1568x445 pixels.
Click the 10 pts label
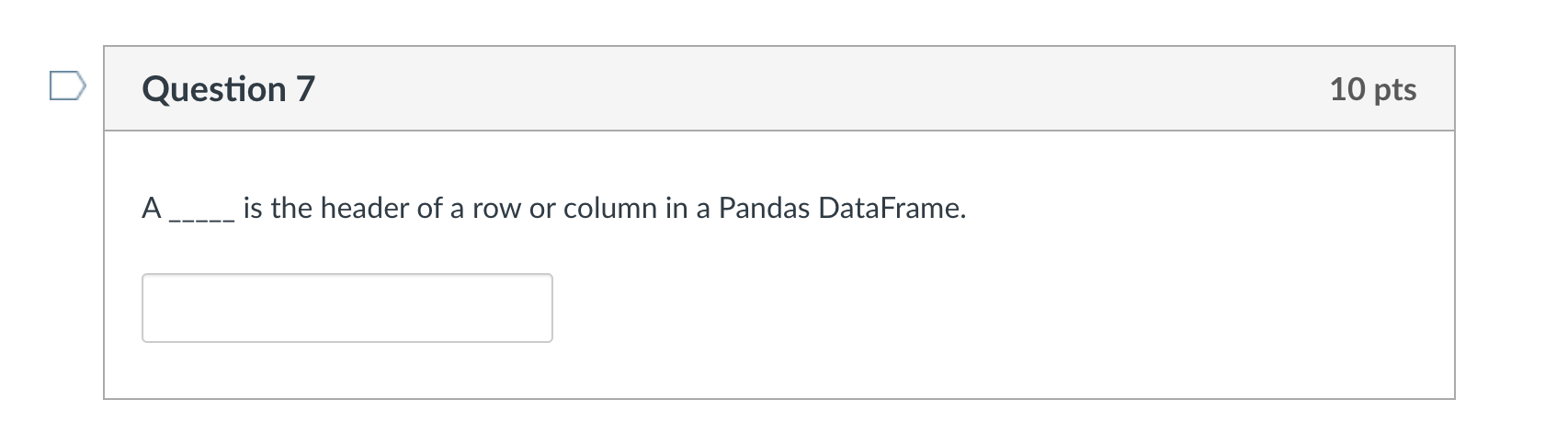[1373, 89]
